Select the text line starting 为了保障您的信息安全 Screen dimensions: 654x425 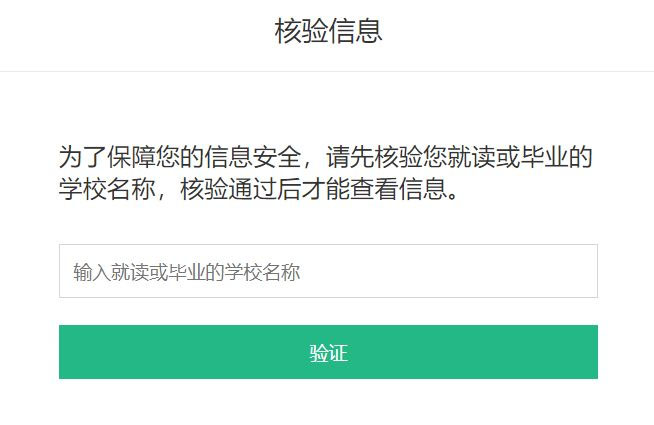coord(325,157)
